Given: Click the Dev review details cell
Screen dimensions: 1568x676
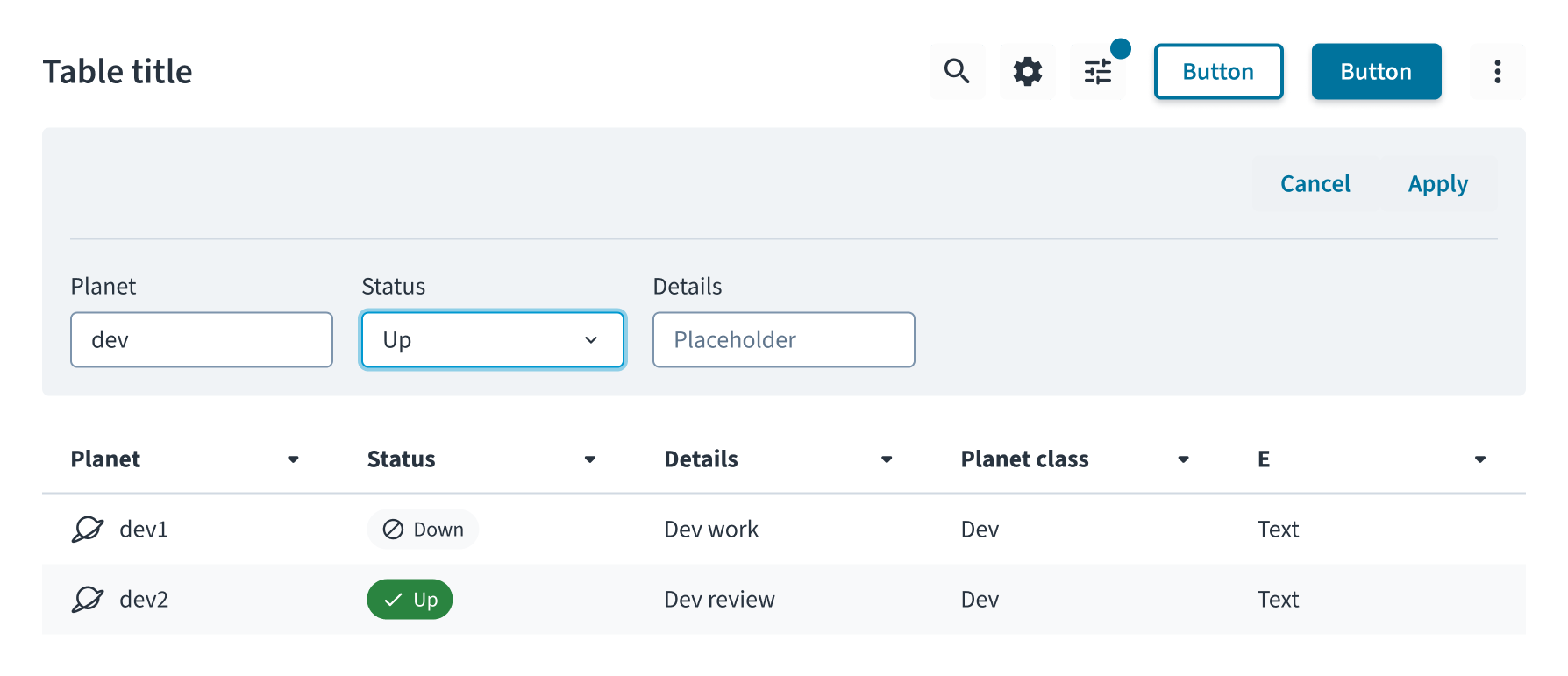Looking at the screenshot, I should pos(719,600).
